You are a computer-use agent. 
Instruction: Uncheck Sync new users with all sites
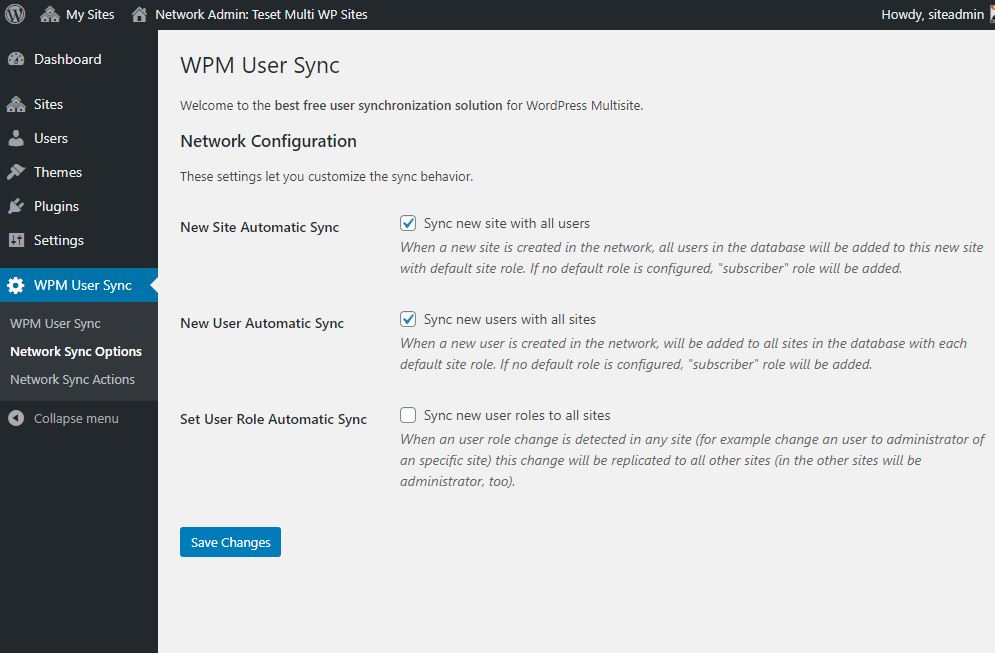pos(408,319)
